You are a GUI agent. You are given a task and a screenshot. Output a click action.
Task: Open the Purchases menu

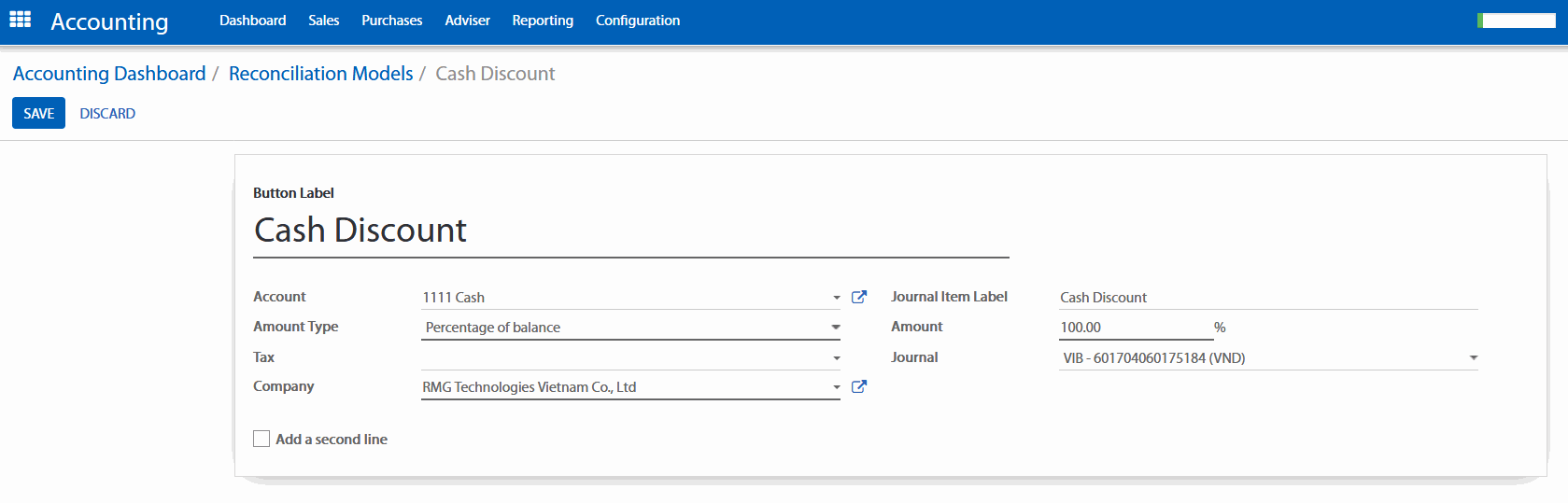(391, 21)
